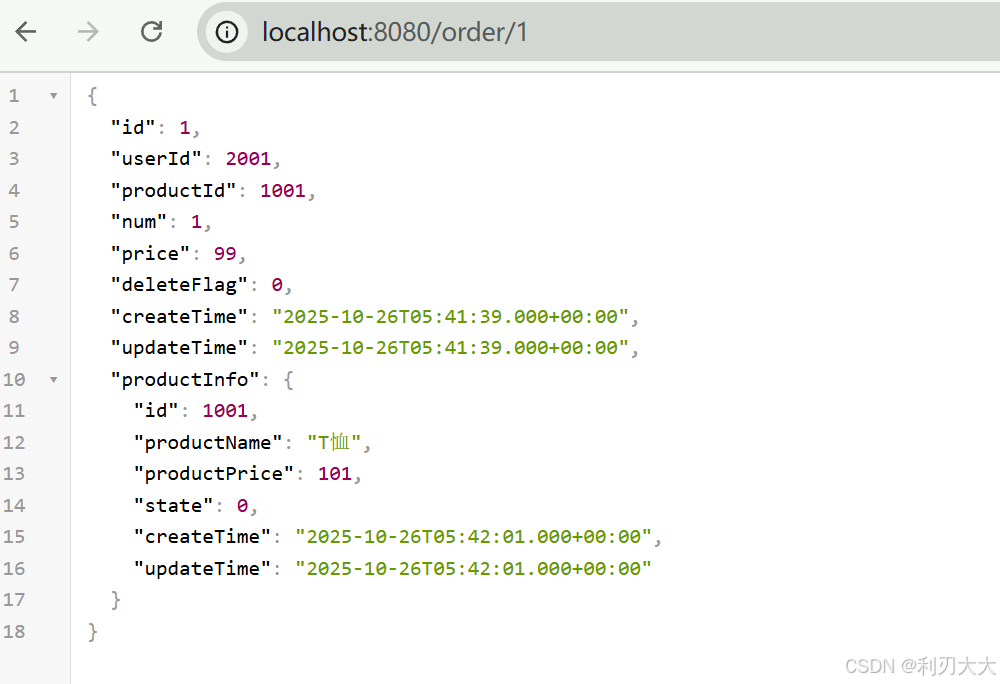
Task: Select the "userId" key text
Action: tap(156, 159)
